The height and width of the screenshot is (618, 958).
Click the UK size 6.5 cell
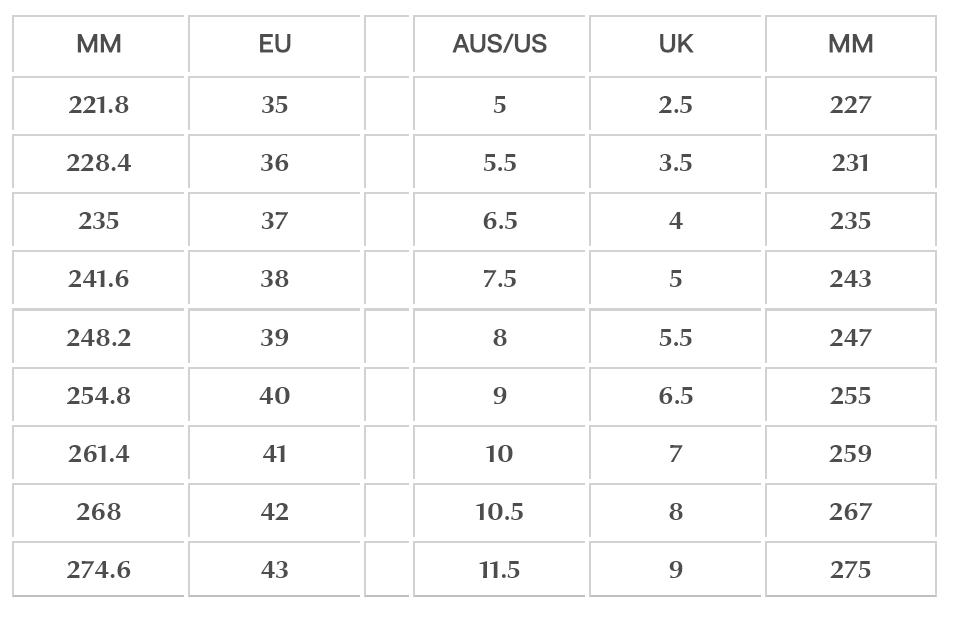click(x=675, y=396)
